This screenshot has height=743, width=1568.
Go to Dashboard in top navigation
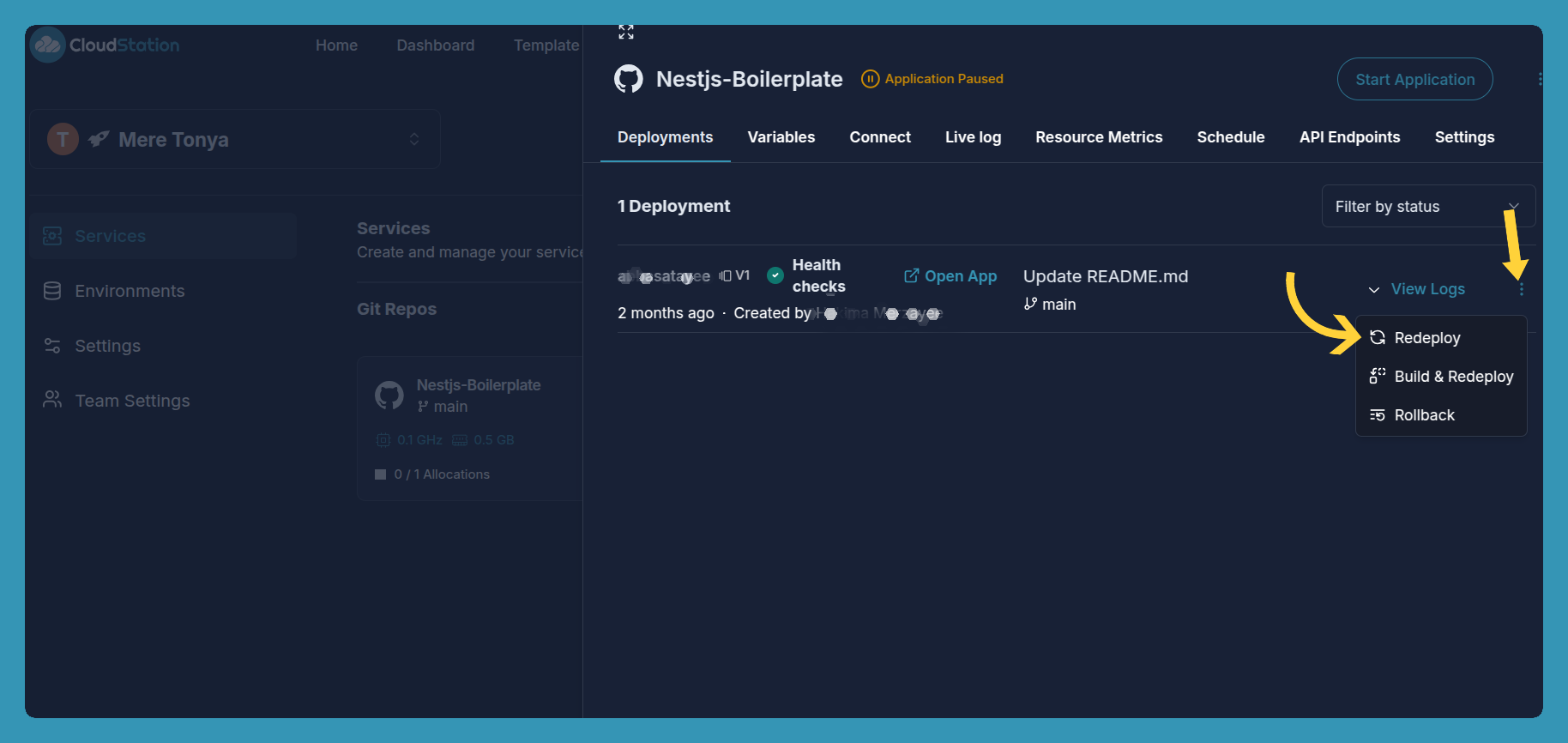pos(435,45)
